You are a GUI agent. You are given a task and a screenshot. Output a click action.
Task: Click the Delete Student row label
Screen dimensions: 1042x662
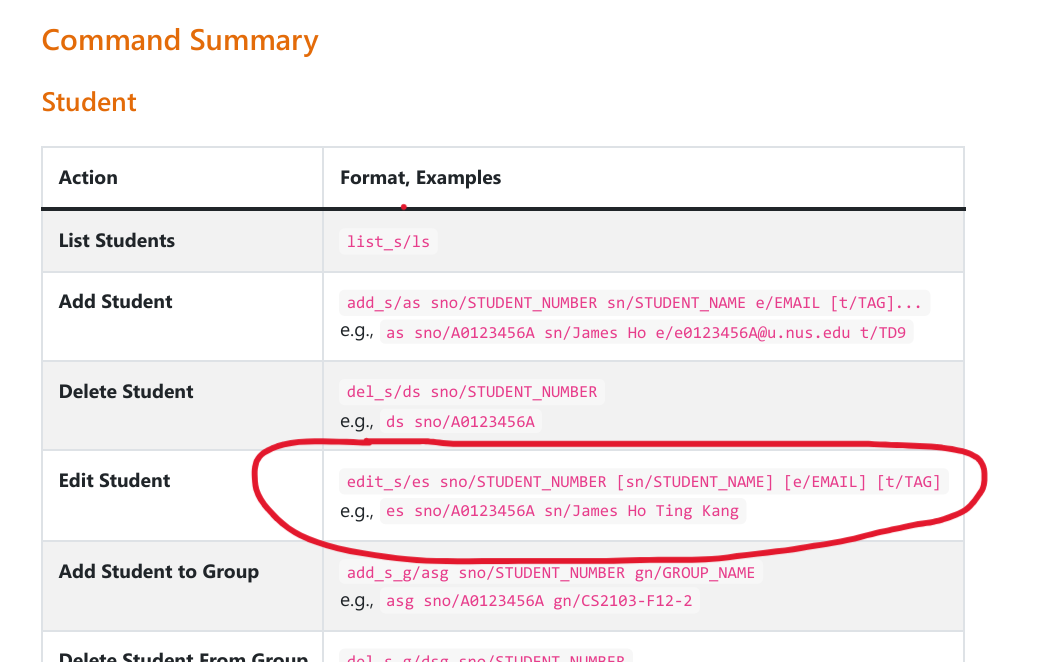pos(126,391)
